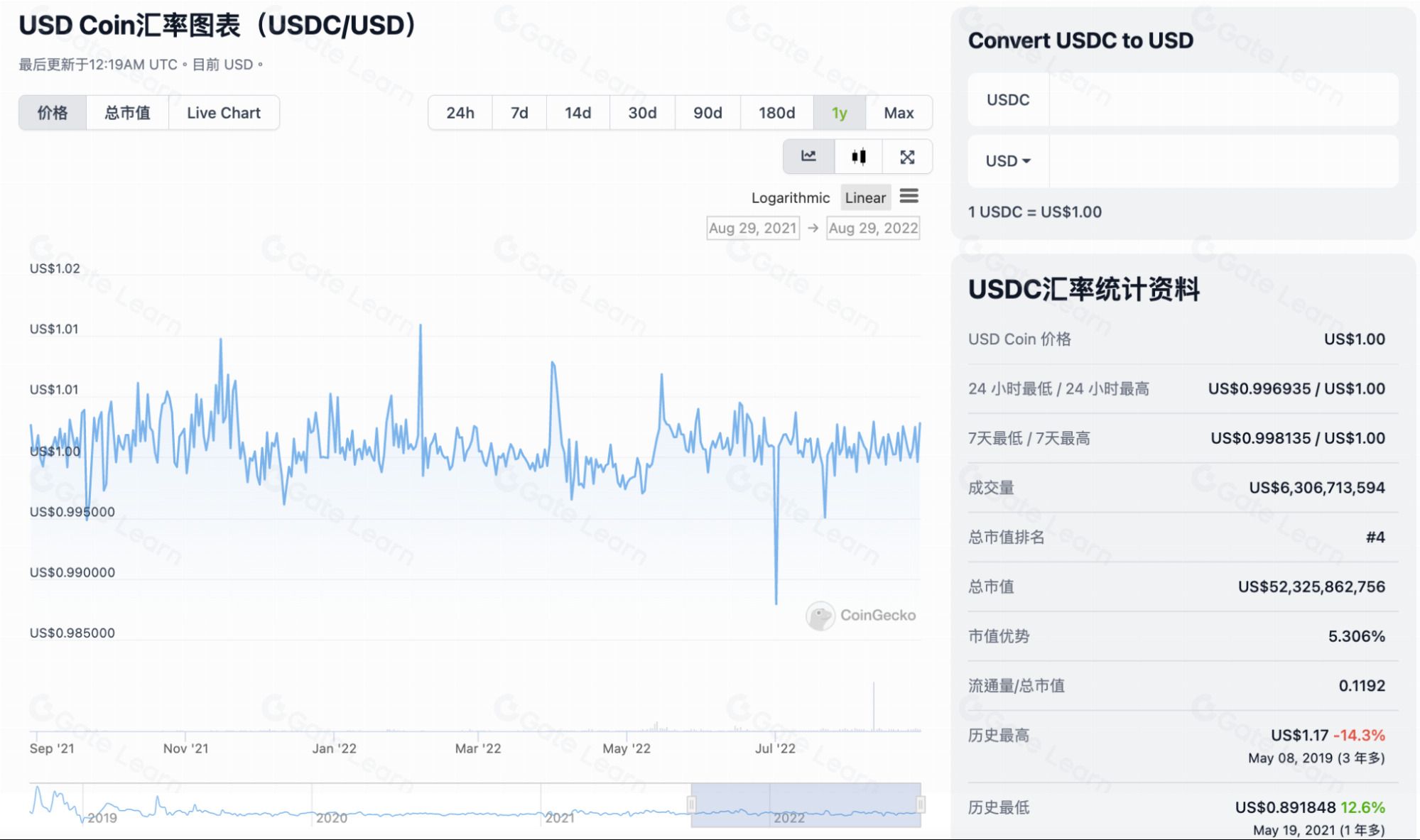Click right handle of range navigator
Image resolution: width=1420 pixels, height=840 pixels.
(x=921, y=804)
